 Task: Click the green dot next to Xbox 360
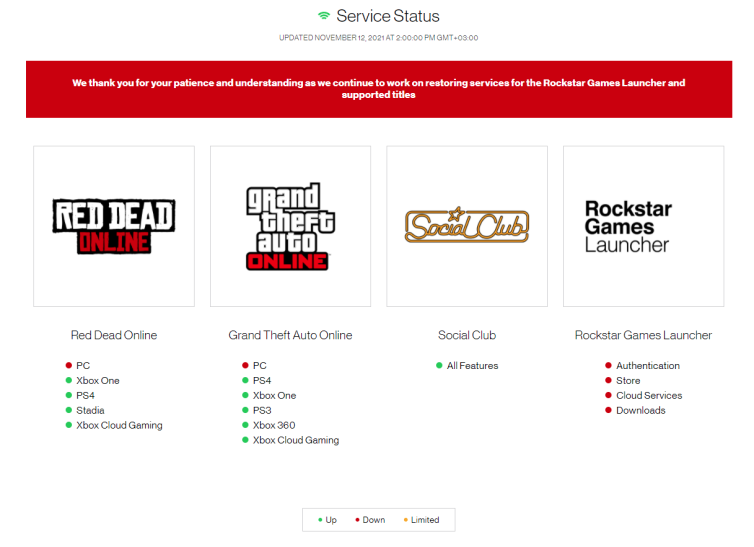[245, 425]
